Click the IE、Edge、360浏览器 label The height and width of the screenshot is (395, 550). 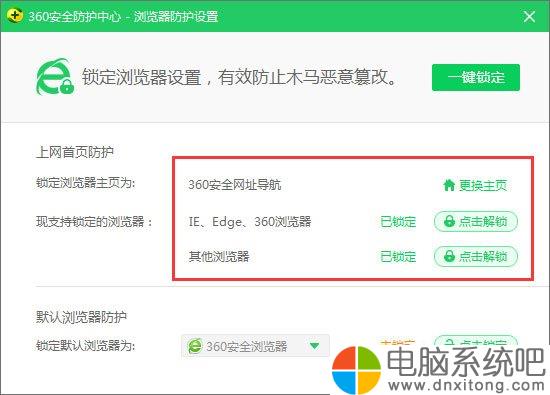coord(250,222)
